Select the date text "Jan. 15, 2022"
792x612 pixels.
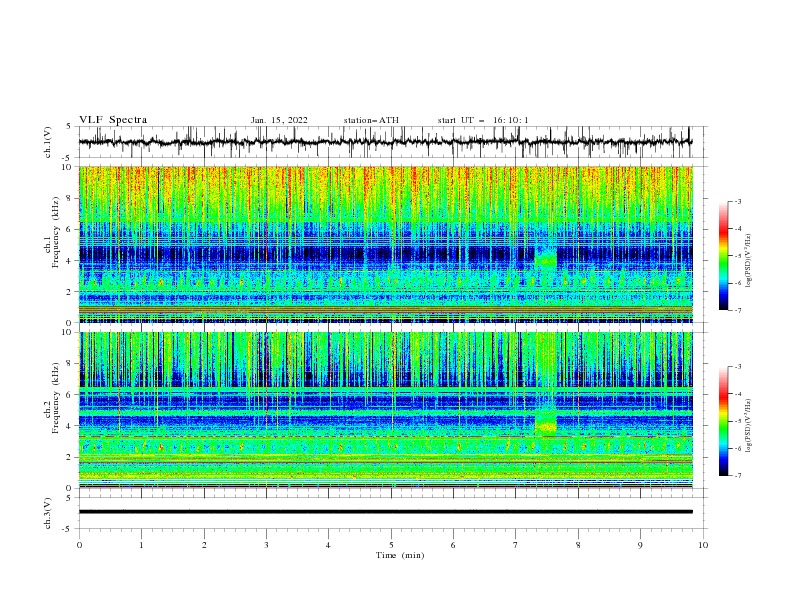click(x=279, y=120)
